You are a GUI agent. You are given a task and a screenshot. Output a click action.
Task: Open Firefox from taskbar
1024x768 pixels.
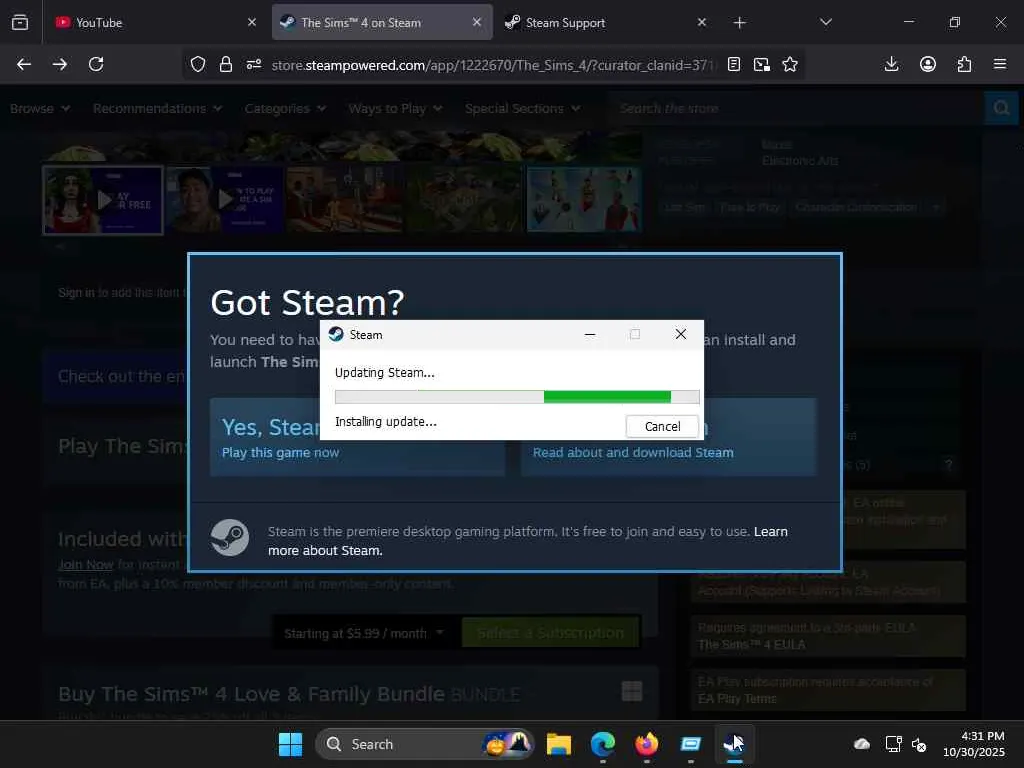(x=646, y=744)
